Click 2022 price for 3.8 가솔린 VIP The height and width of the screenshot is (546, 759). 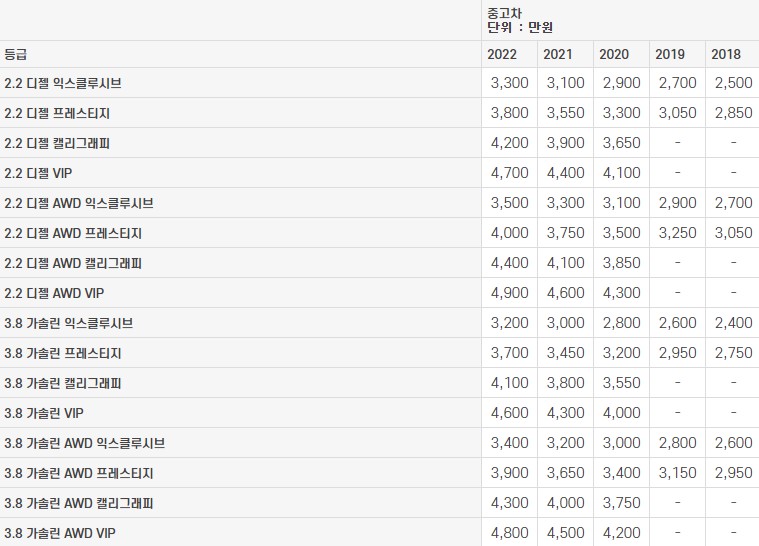(x=509, y=413)
